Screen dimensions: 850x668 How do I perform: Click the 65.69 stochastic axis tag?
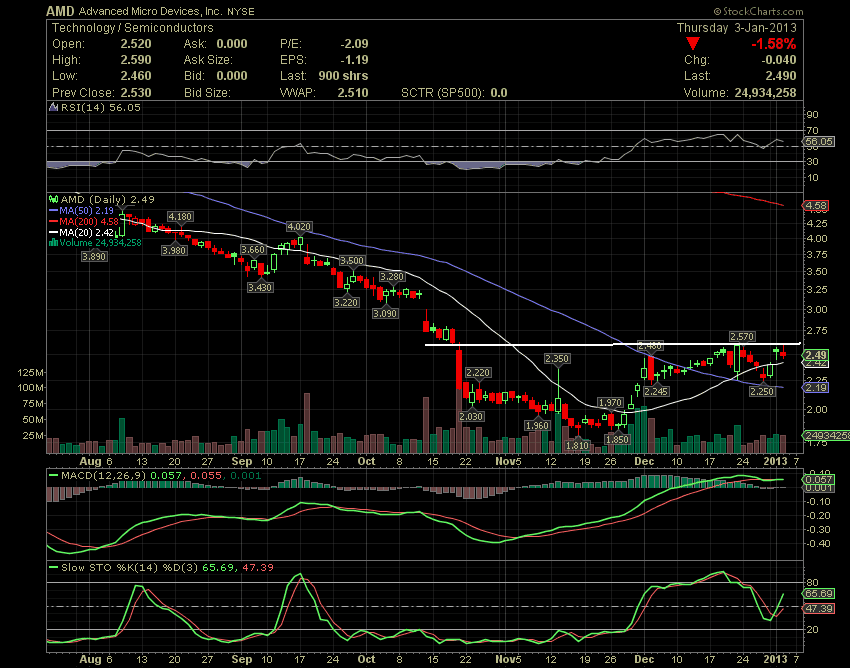819,594
